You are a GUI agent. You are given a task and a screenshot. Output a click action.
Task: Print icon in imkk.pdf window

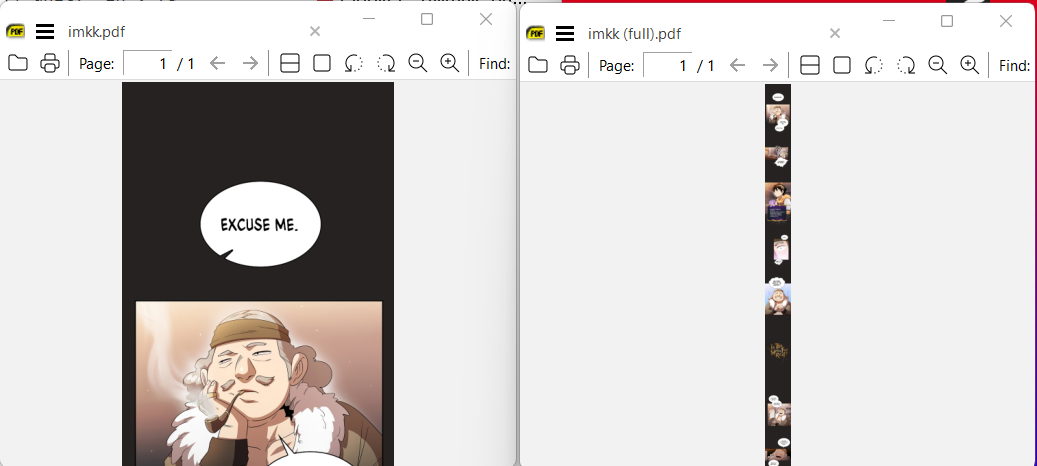[x=50, y=63]
